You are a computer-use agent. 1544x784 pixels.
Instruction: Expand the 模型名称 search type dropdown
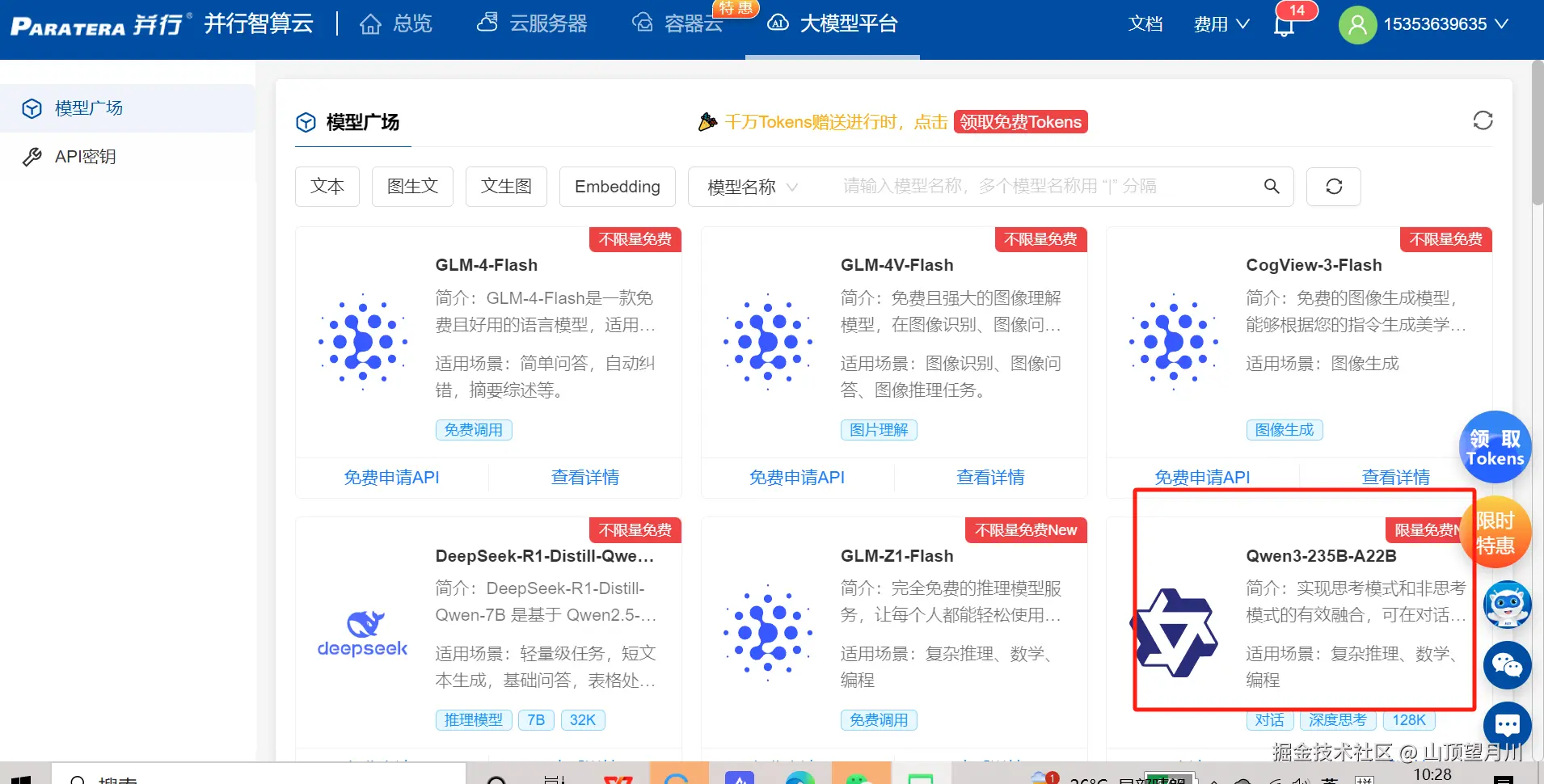click(753, 187)
